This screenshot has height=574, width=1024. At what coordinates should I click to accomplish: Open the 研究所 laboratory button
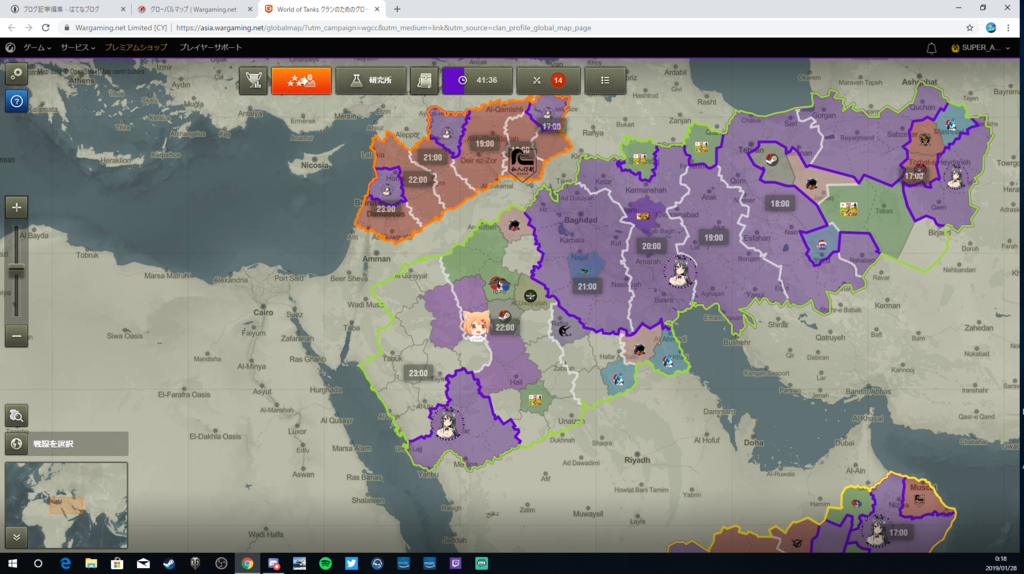pyautogui.click(x=371, y=80)
